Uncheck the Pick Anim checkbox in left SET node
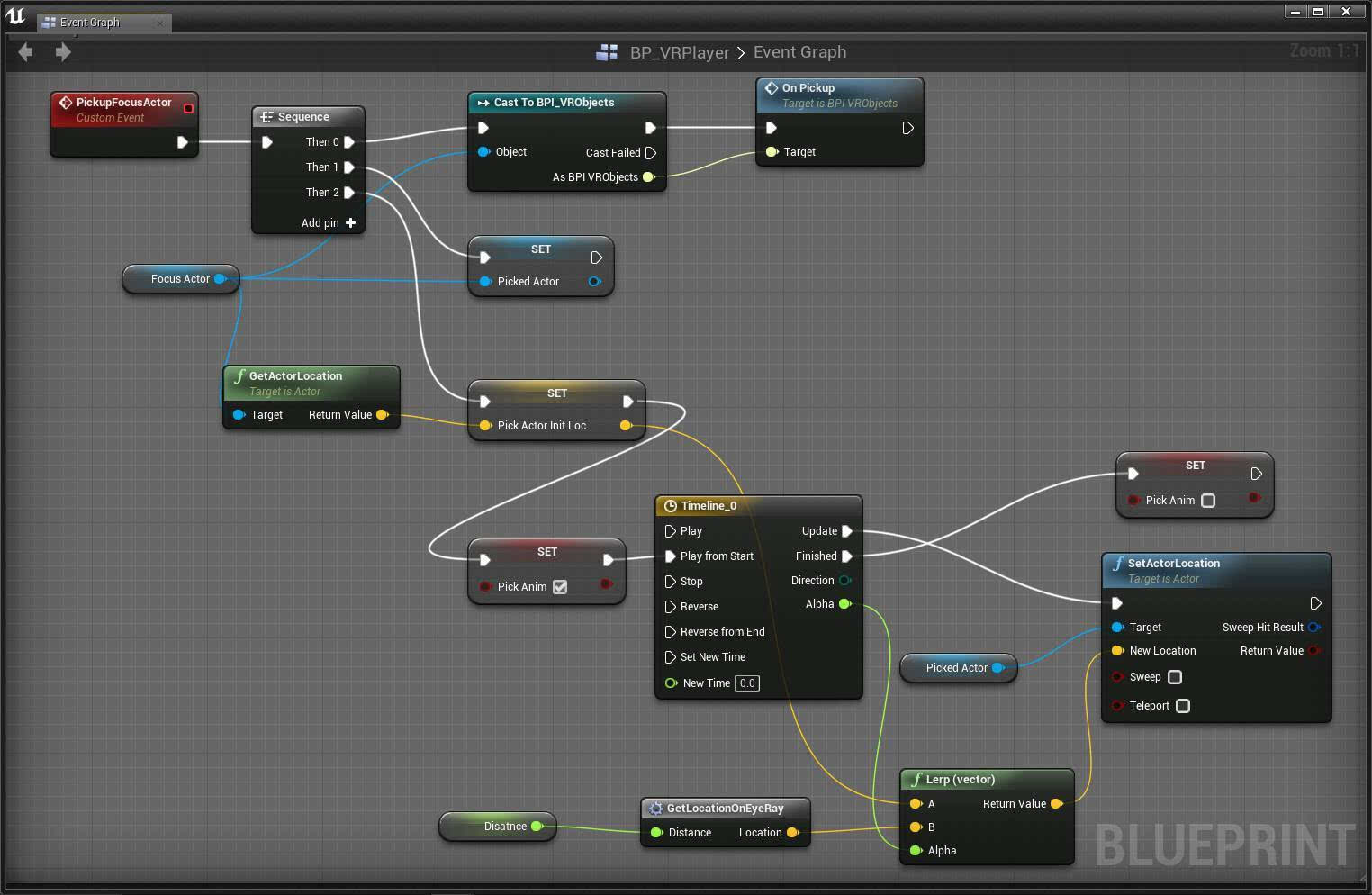This screenshot has width=1372, height=895. click(x=560, y=587)
